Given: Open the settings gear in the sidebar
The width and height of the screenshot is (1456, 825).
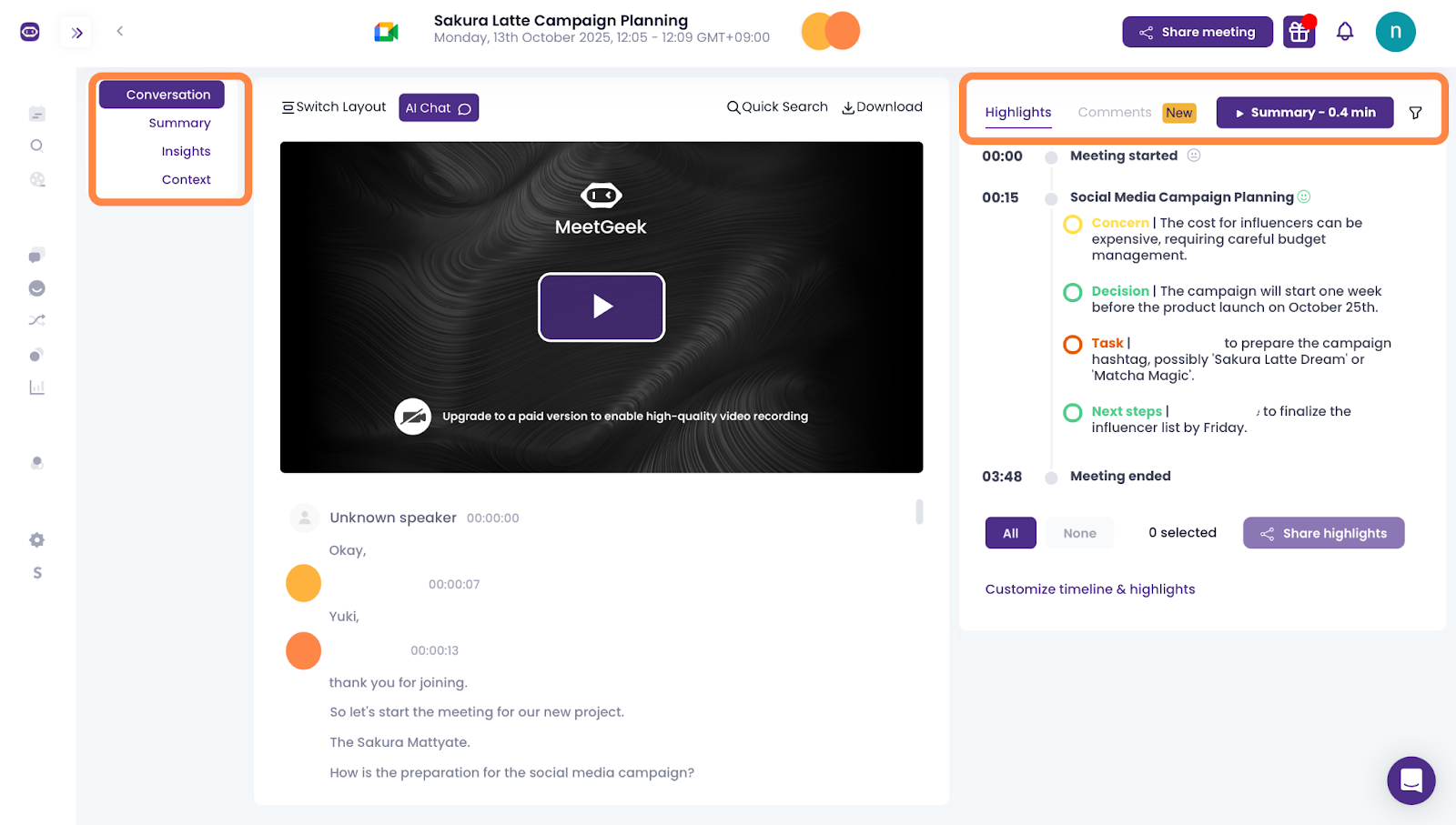Looking at the screenshot, I should coord(36,540).
